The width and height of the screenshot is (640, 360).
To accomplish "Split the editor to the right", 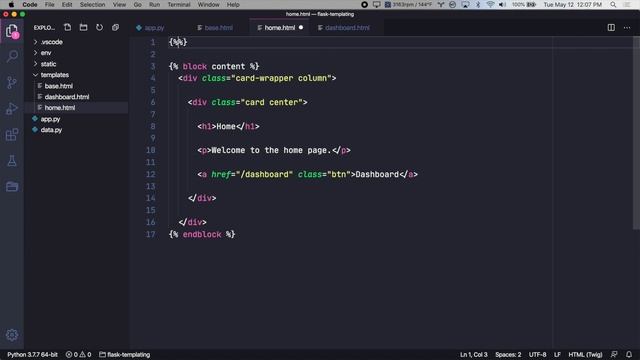I will 611,27.
